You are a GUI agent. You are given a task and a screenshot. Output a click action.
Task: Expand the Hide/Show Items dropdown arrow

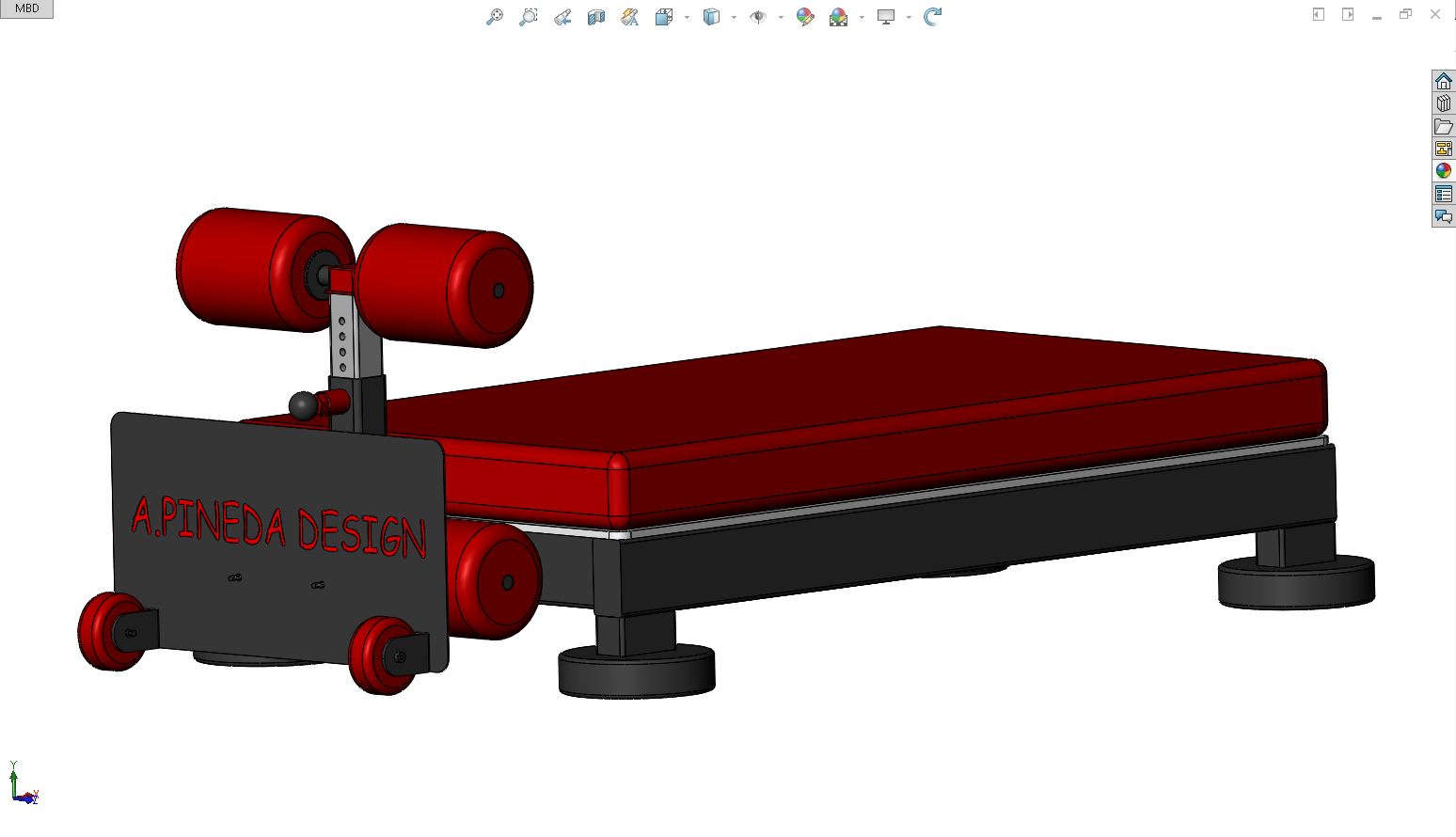[781, 17]
